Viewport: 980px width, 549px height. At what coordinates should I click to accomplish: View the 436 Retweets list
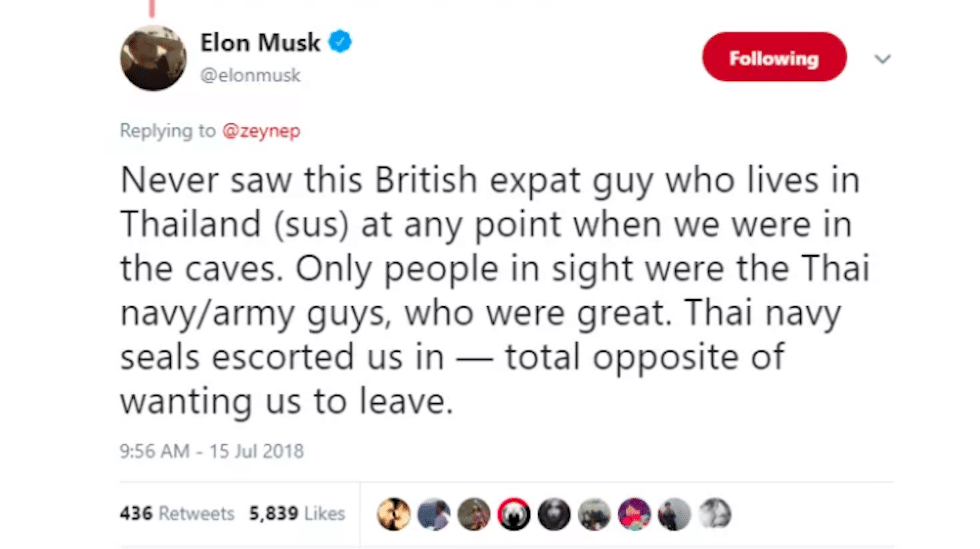click(x=176, y=514)
